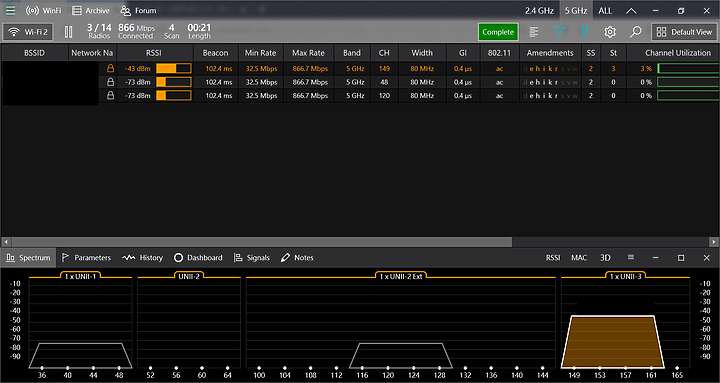Sort by Max Rate column header

(308, 53)
